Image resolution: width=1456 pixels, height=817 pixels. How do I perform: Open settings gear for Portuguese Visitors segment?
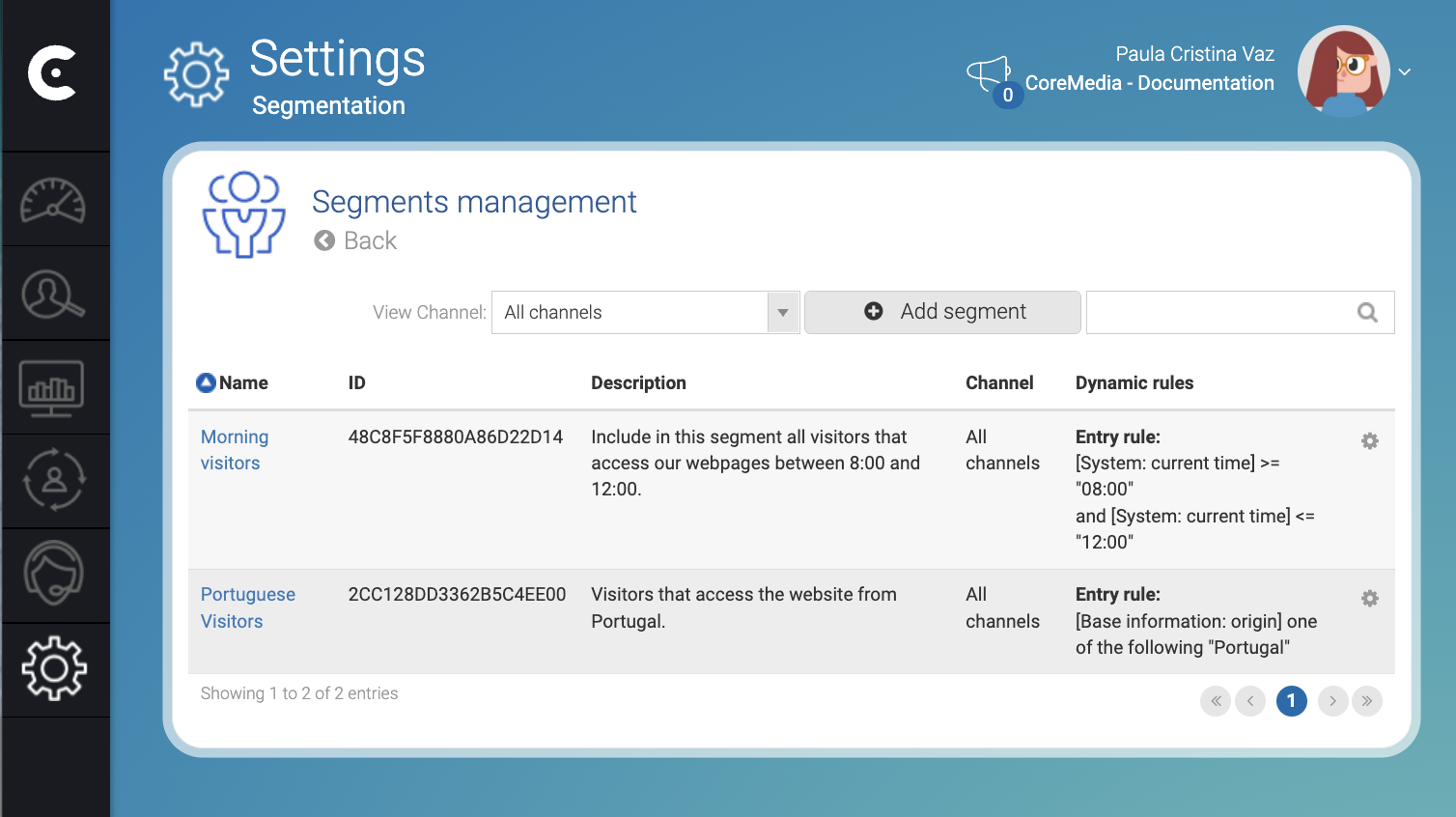(1370, 599)
